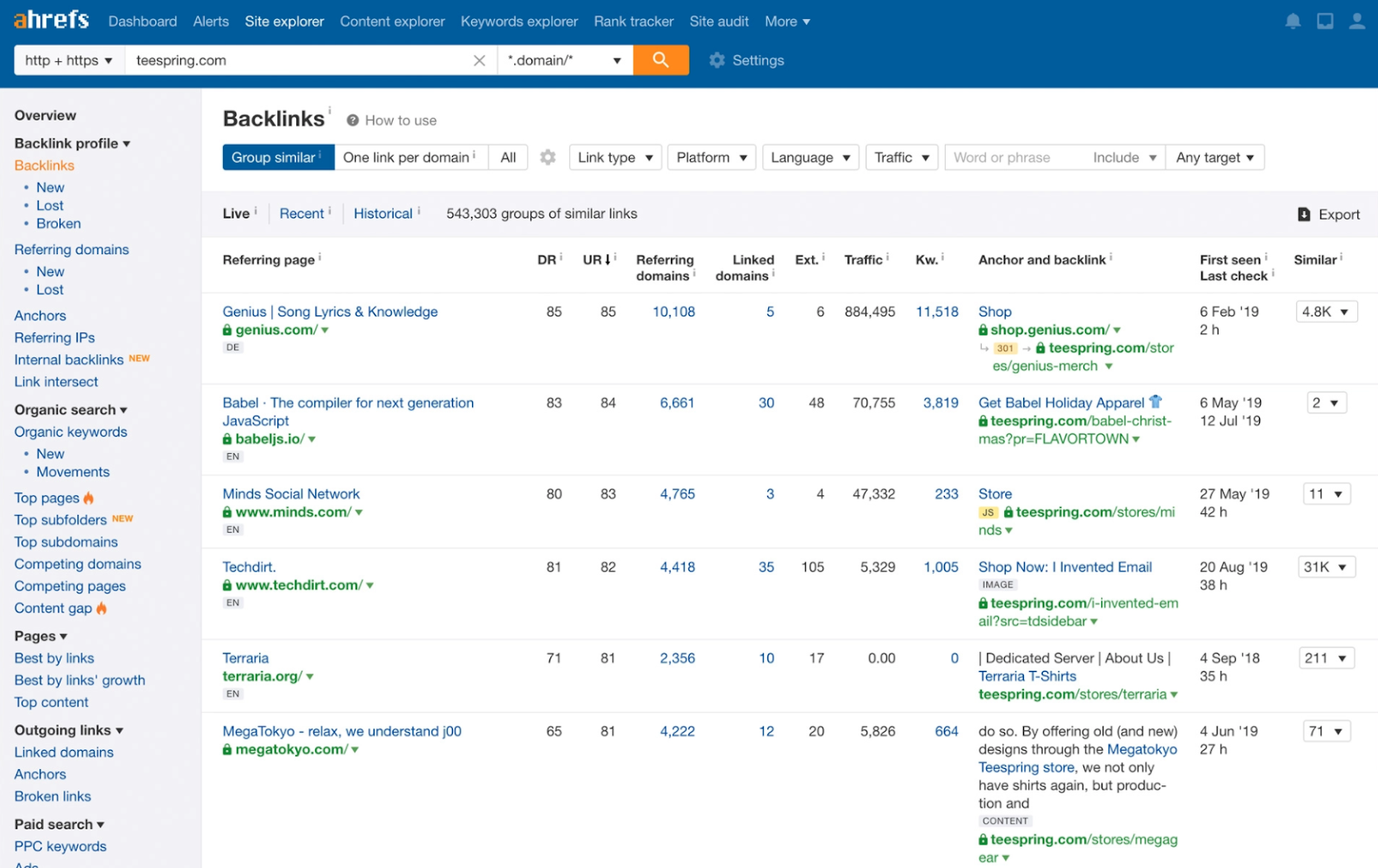Open the Any target dropdown
The width and height of the screenshot is (1378, 868).
[x=1214, y=158]
